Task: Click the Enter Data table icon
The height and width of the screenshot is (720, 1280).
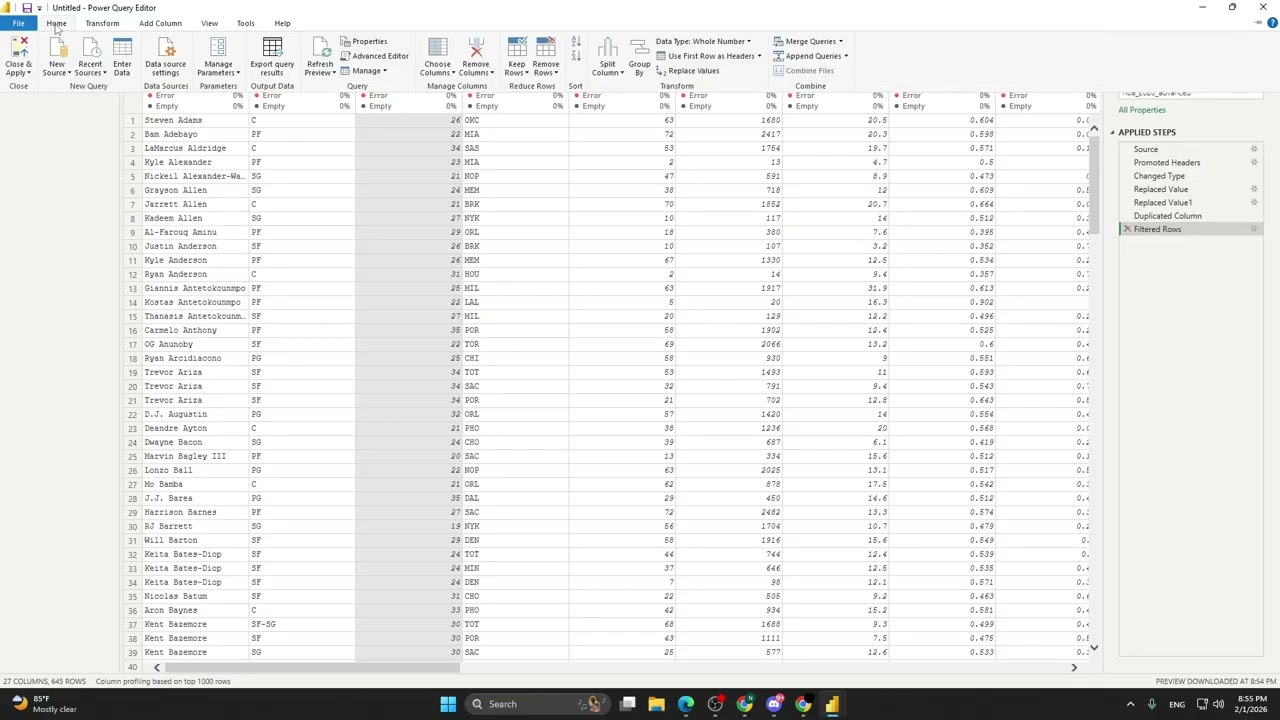Action: point(122,49)
